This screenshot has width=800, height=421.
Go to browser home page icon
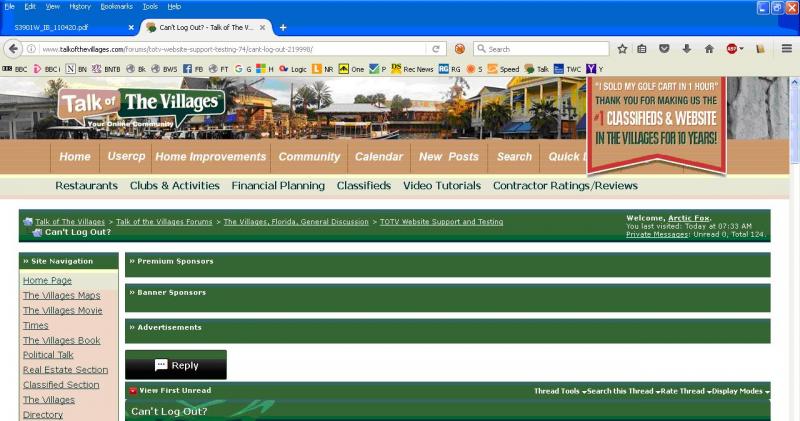(x=709, y=49)
